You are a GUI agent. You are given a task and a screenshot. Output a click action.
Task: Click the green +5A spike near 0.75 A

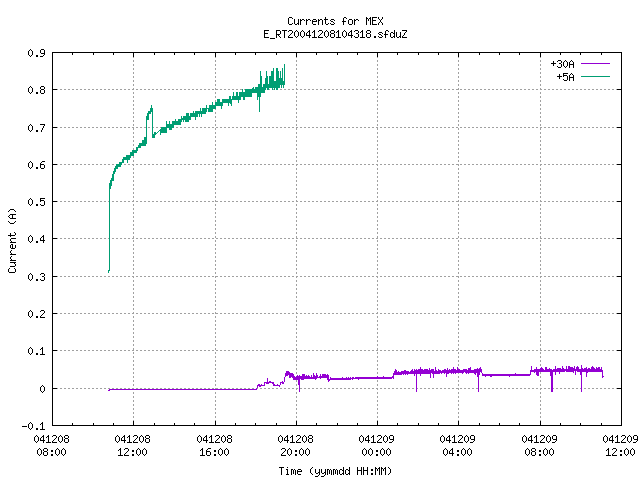[150, 120]
